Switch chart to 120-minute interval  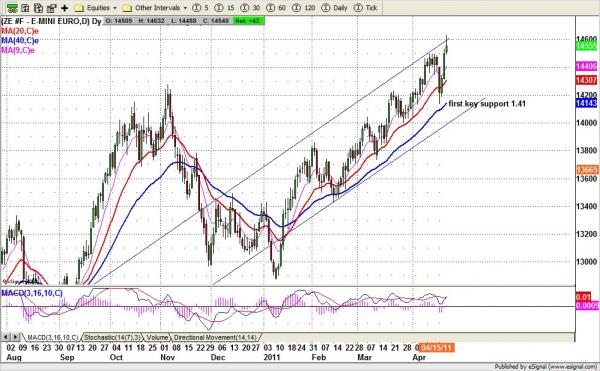(303, 8)
